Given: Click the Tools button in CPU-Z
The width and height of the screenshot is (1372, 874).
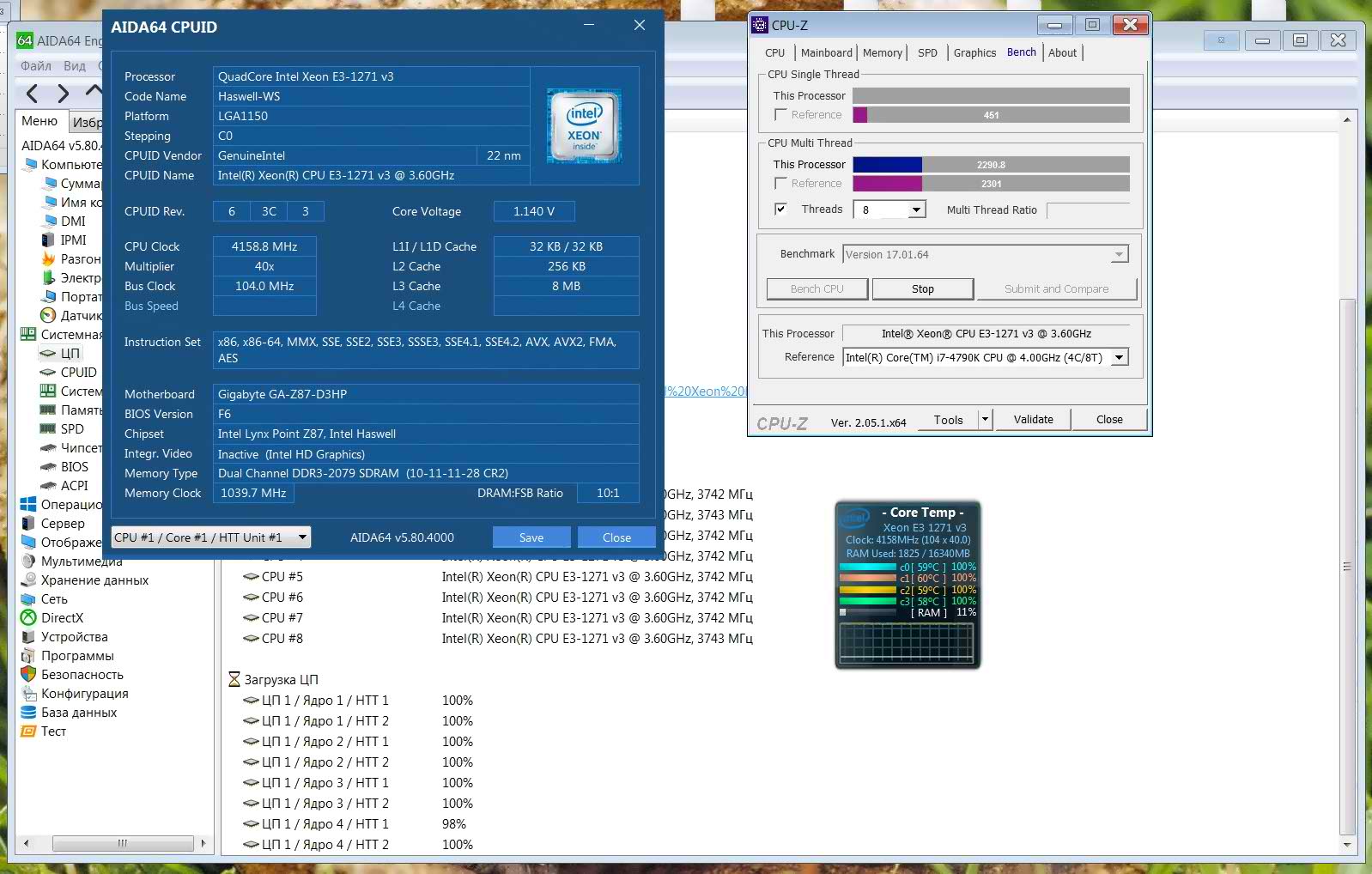Looking at the screenshot, I should [948, 419].
